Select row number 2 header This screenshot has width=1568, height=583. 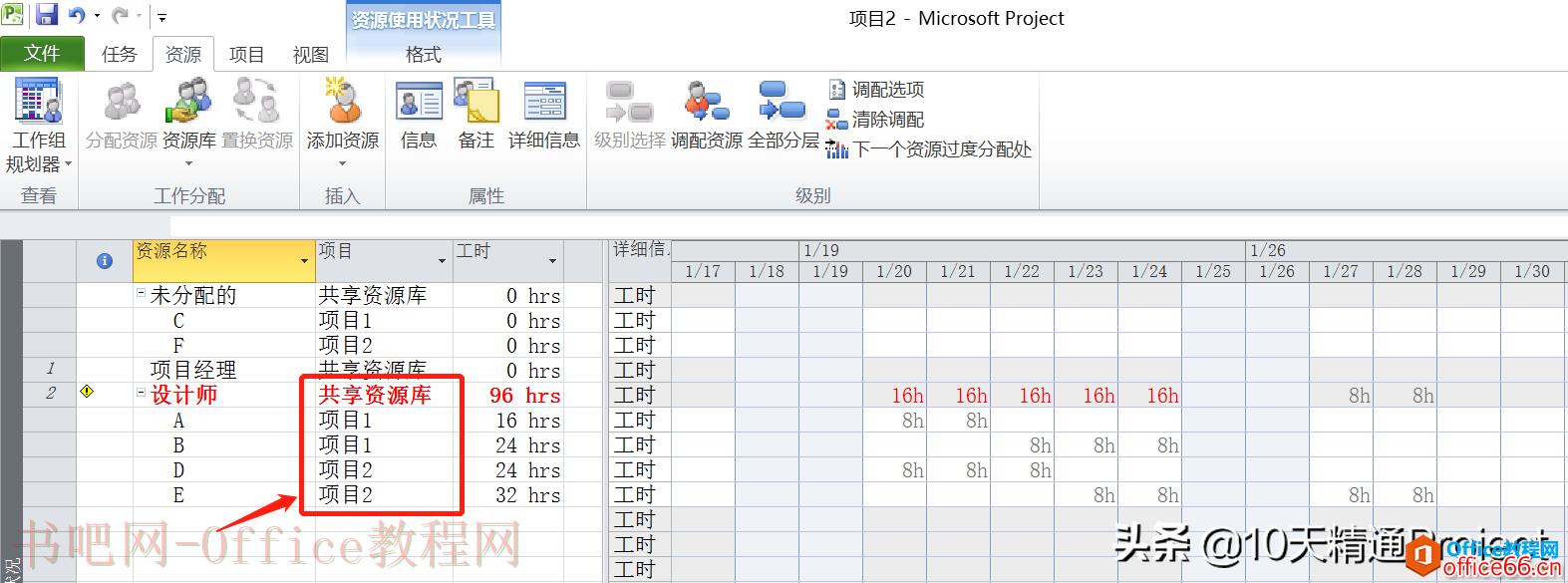pyautogui.click(x=50, y=394)
